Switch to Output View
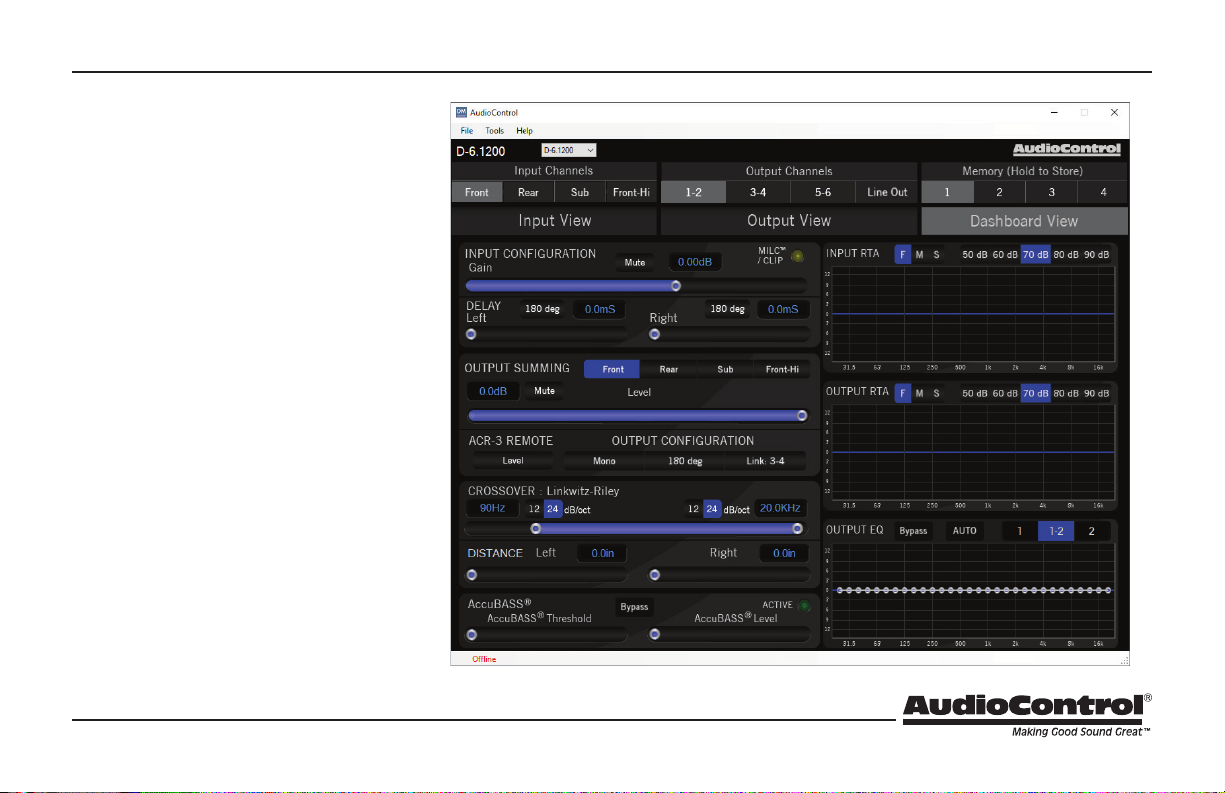 click(789, 220)
